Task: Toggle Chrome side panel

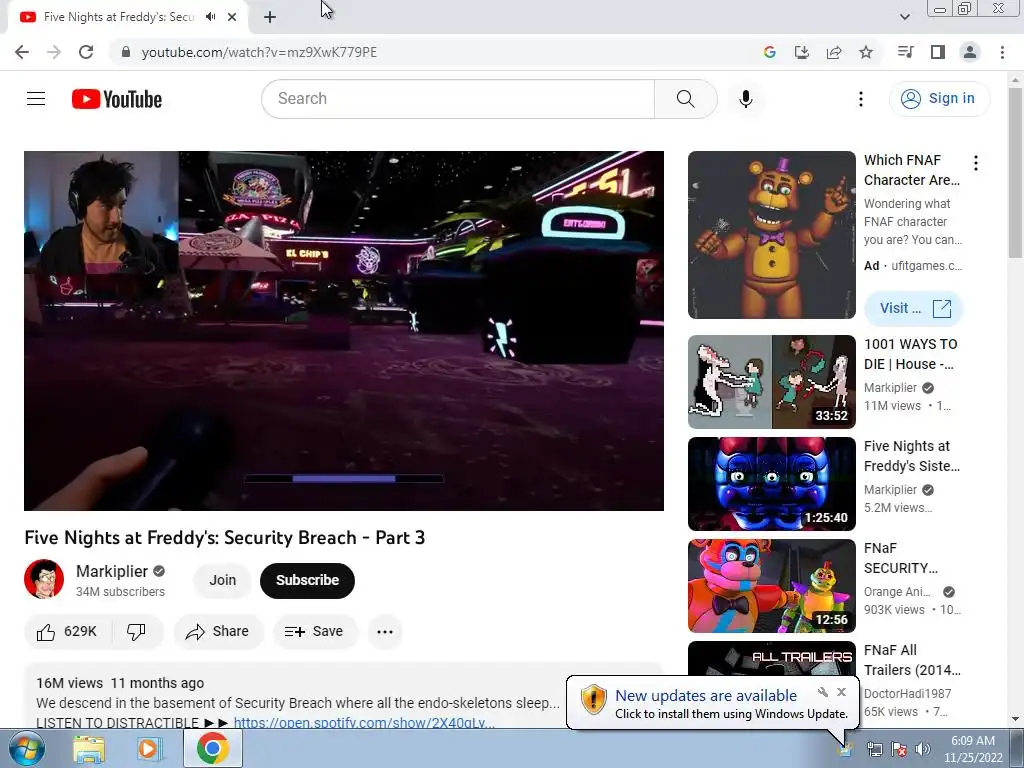Action: pos(937,52)
